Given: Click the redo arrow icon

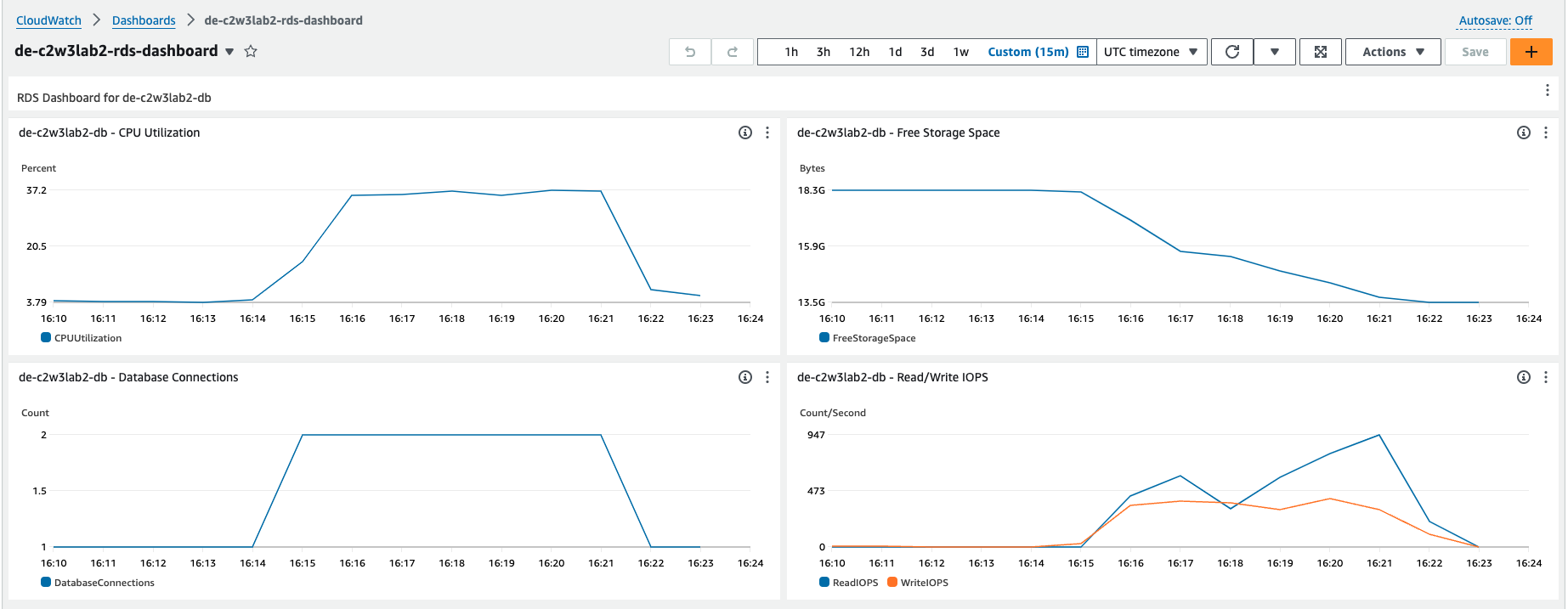Looking at the screenshot, I should point(732,52).
